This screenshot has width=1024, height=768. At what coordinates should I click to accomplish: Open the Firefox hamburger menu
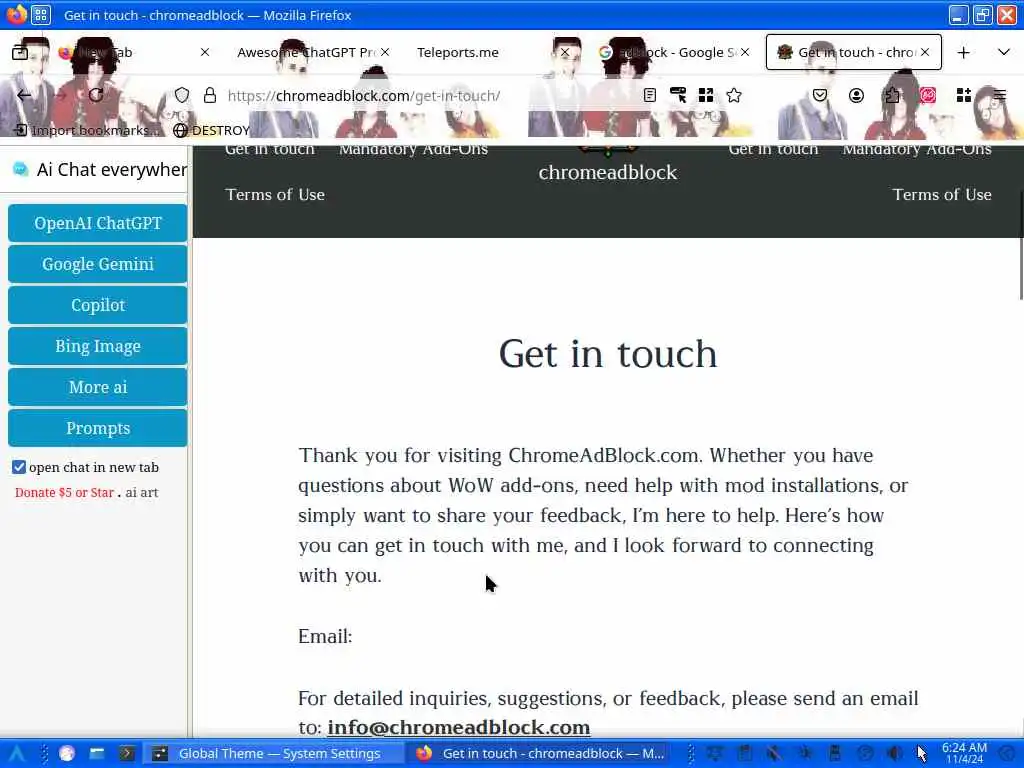1000,95
